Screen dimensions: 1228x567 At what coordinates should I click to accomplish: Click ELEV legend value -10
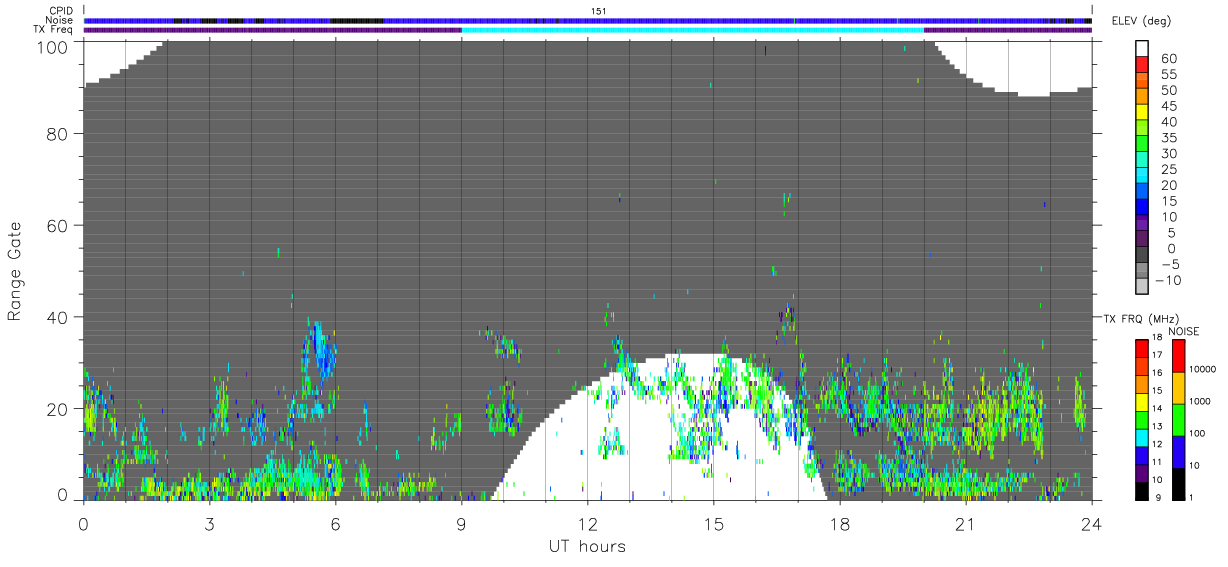[x=1167, y=279]
